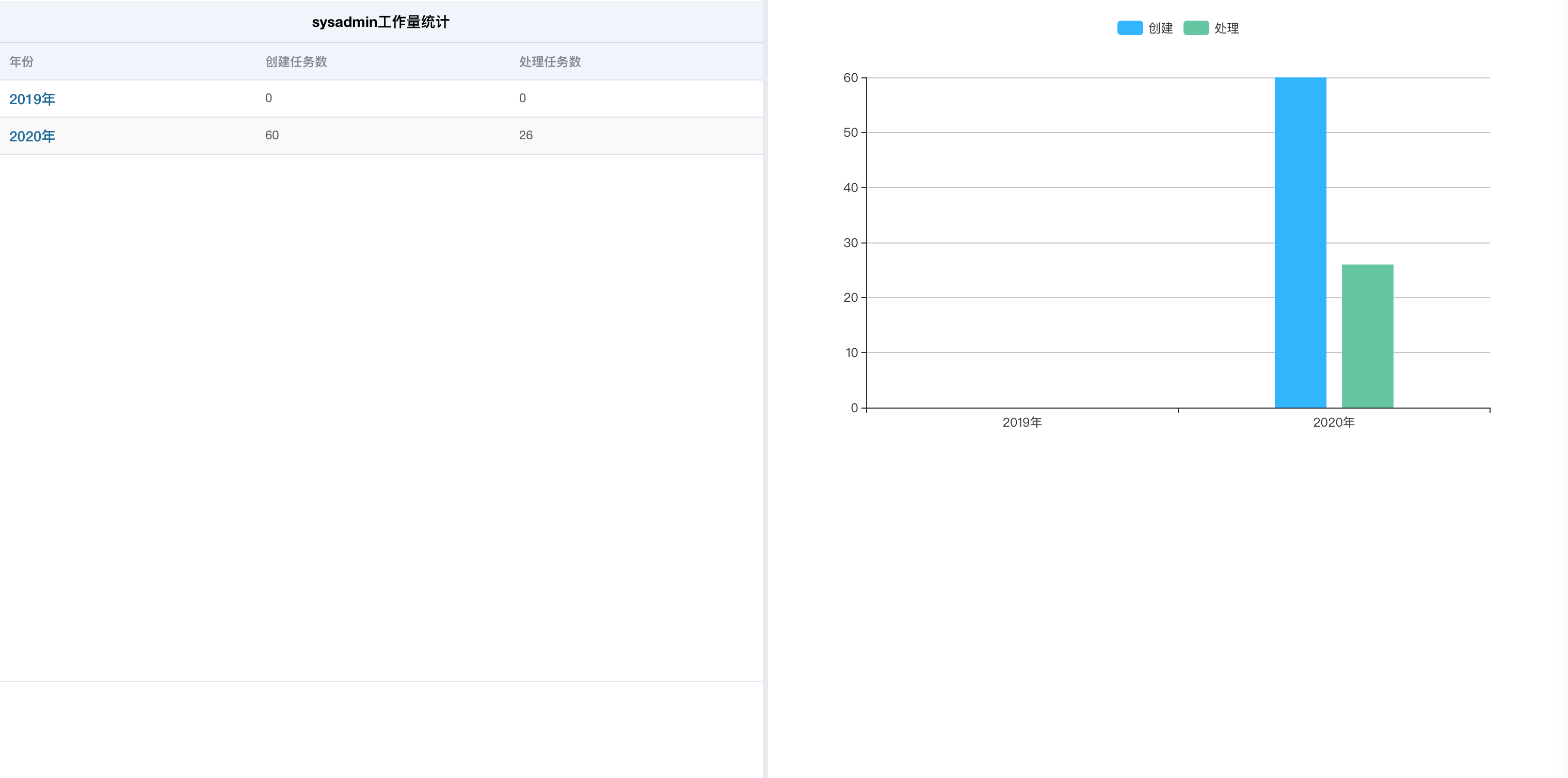Screen dimensions: 1568x778
Task: Click the y-axis label 40
Action: click(851, 187)
